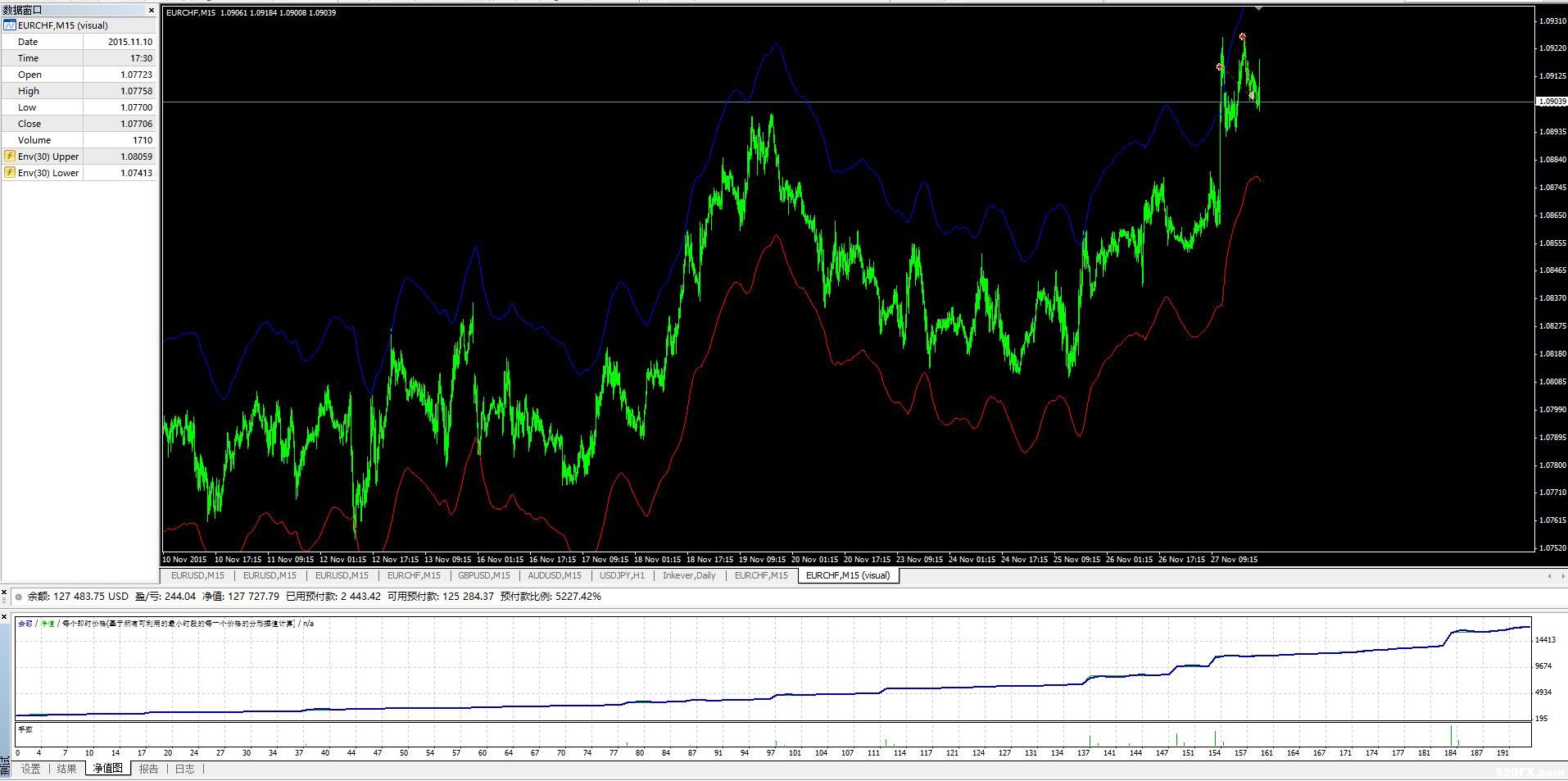The height and width of the screenshot is (781, 1568).
Task: Click the Env(30) Lower indicator icon
Action: (x=10, y=172)
